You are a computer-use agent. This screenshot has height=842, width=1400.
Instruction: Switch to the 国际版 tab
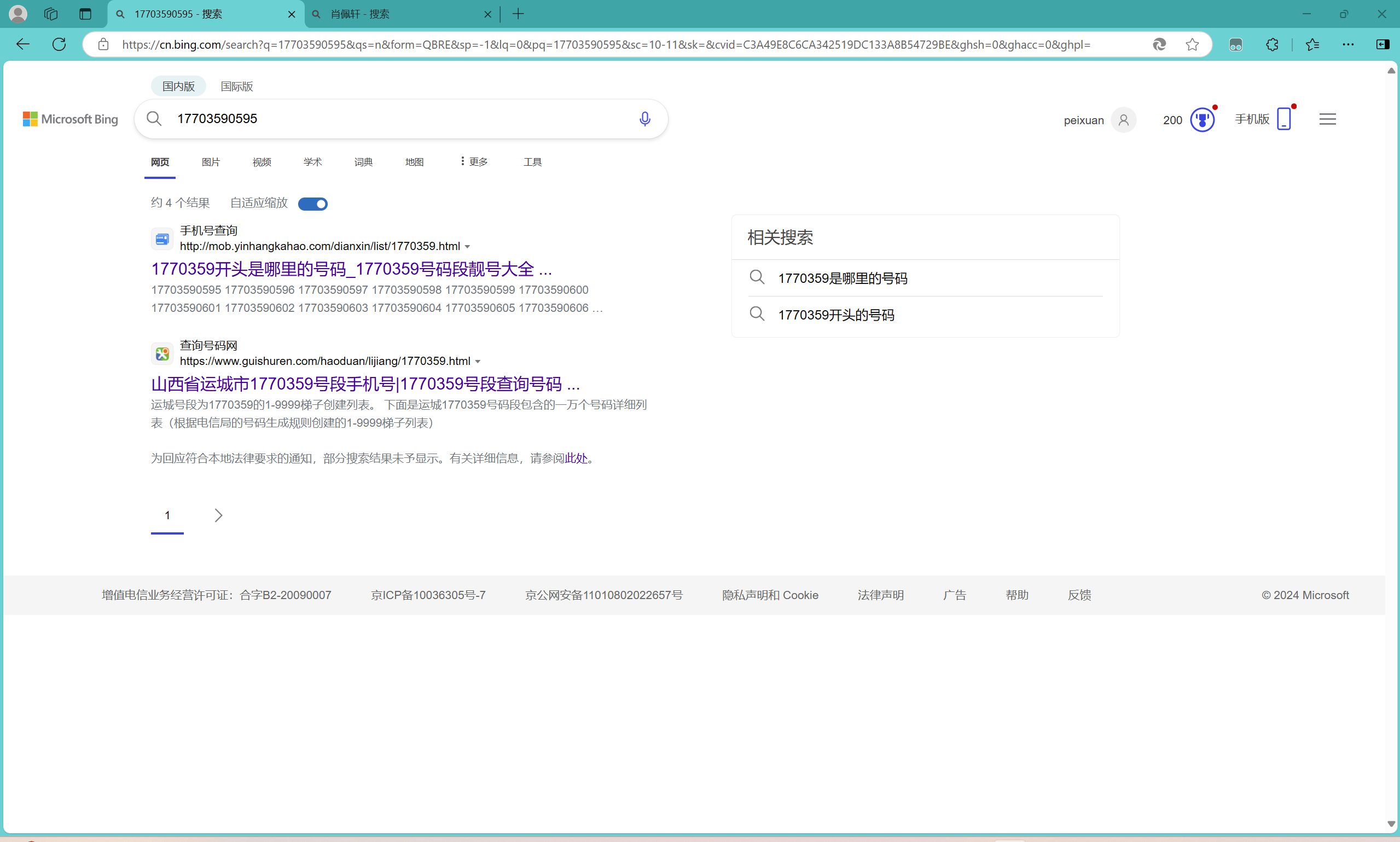(236, 86)
